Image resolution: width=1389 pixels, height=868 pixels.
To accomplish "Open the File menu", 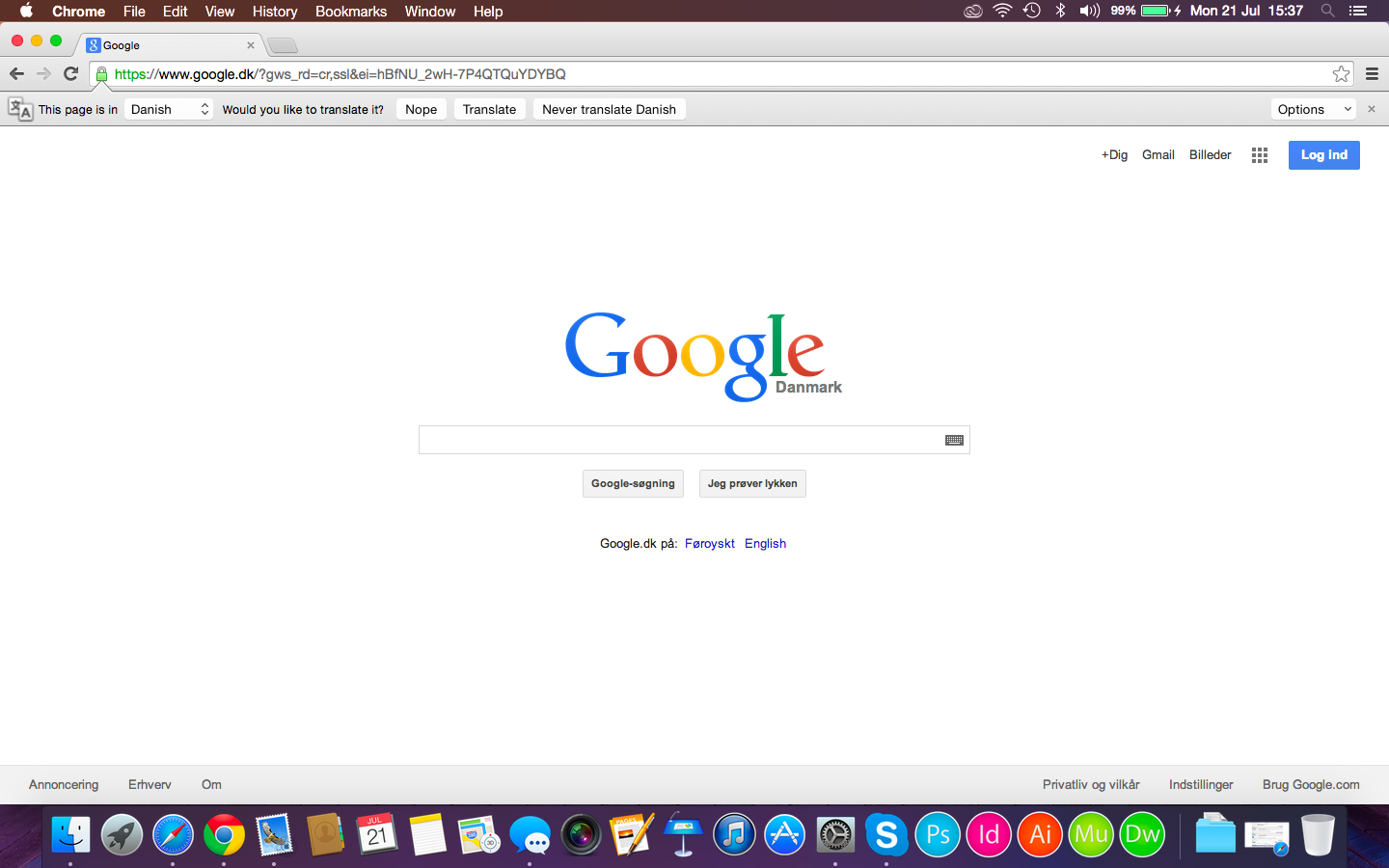I will [134, 12].
